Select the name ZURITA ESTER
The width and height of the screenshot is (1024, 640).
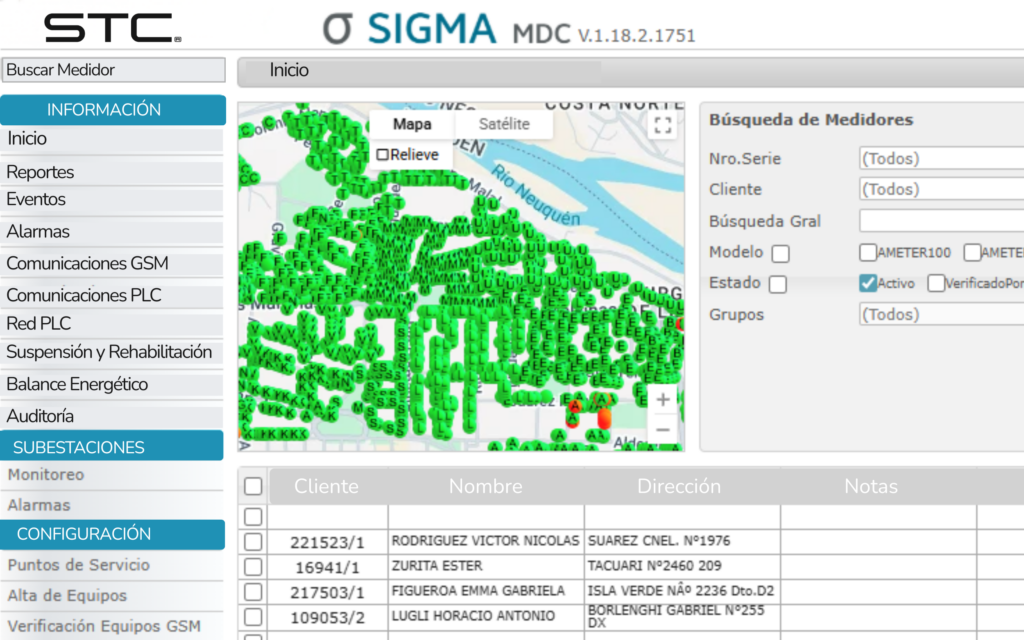pos(437,566)
